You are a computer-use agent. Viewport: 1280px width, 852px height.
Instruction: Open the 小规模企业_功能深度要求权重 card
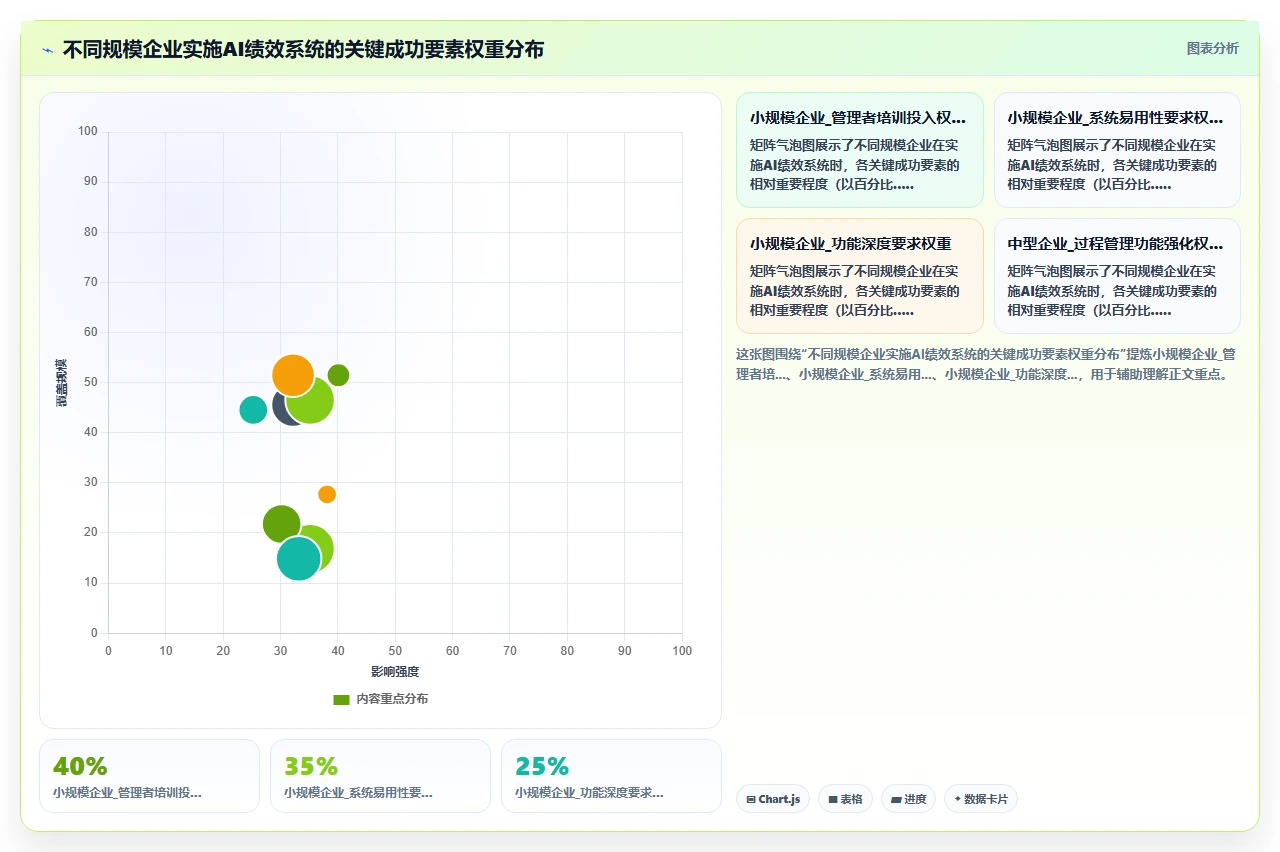(x=860, y=276)
